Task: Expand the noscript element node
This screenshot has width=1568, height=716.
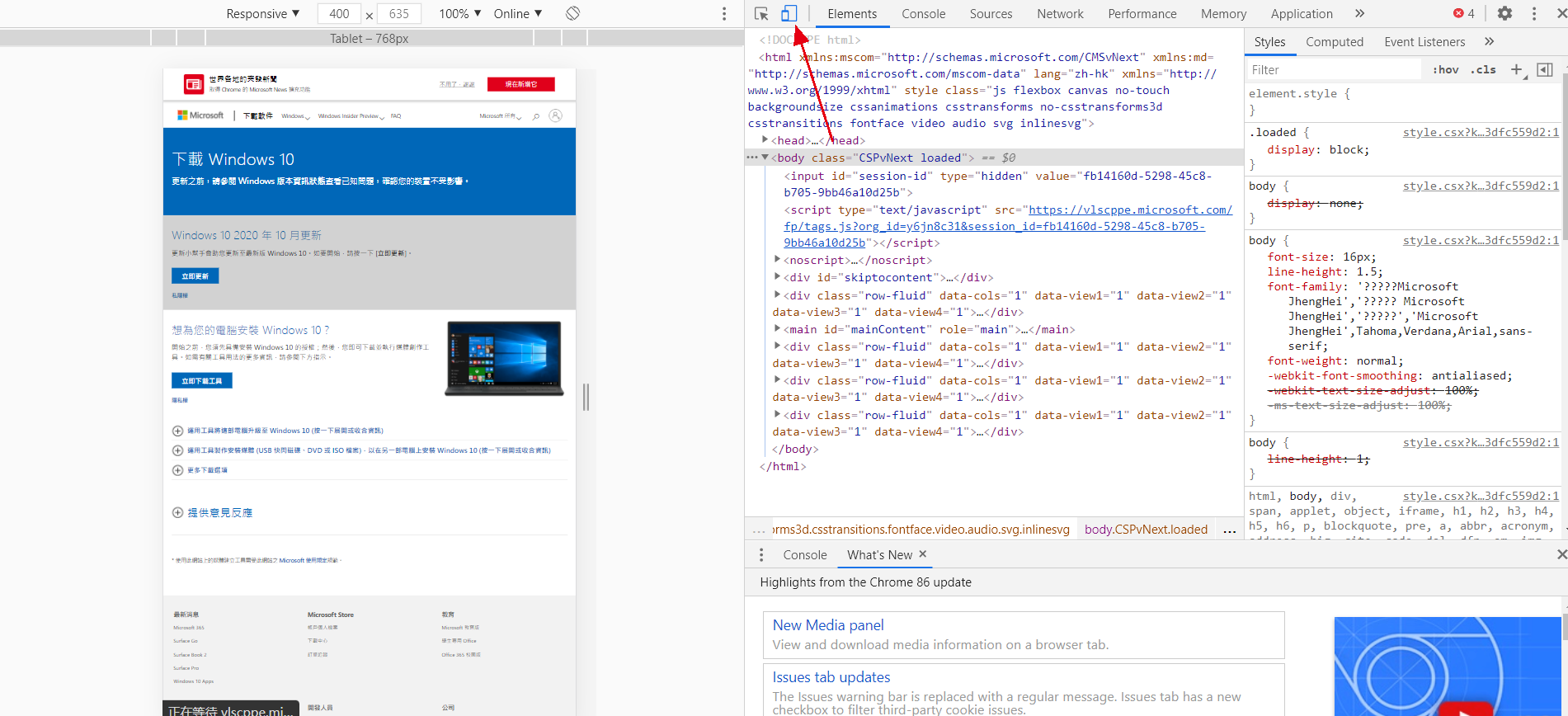Action: [x=777, y=260]
